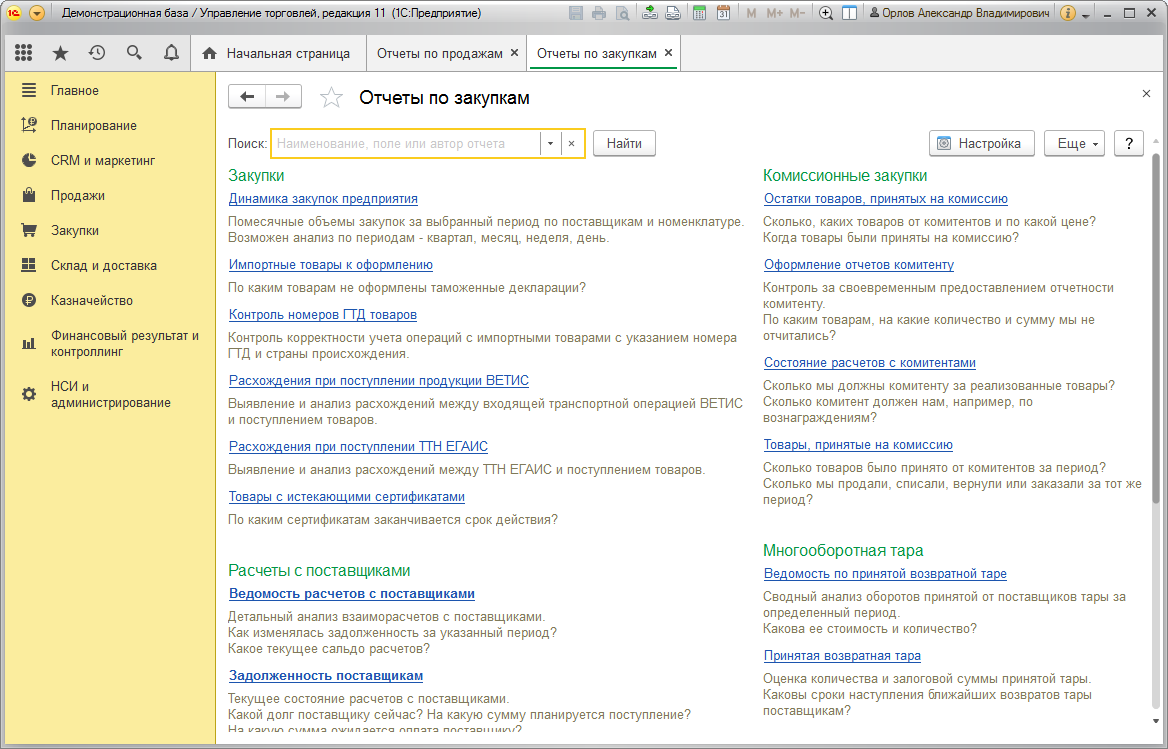This screenshot has height=749, width=1168.
Task: Expand the arrow beside the info icon
Action: (1086, 14)
